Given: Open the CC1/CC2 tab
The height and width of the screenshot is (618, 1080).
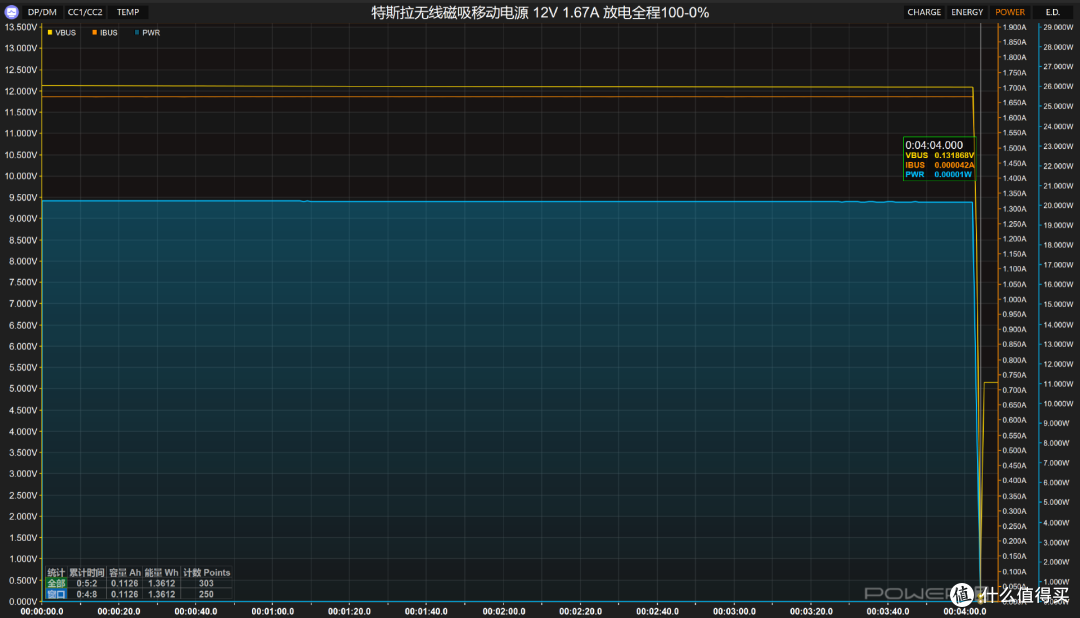Looking at the screenshot, I should pyautogui.click(x=85, y=12).
